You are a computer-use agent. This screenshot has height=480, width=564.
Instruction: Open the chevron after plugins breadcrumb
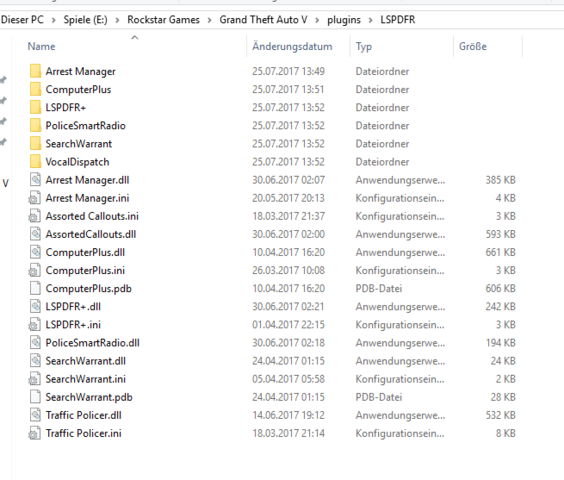370,20
